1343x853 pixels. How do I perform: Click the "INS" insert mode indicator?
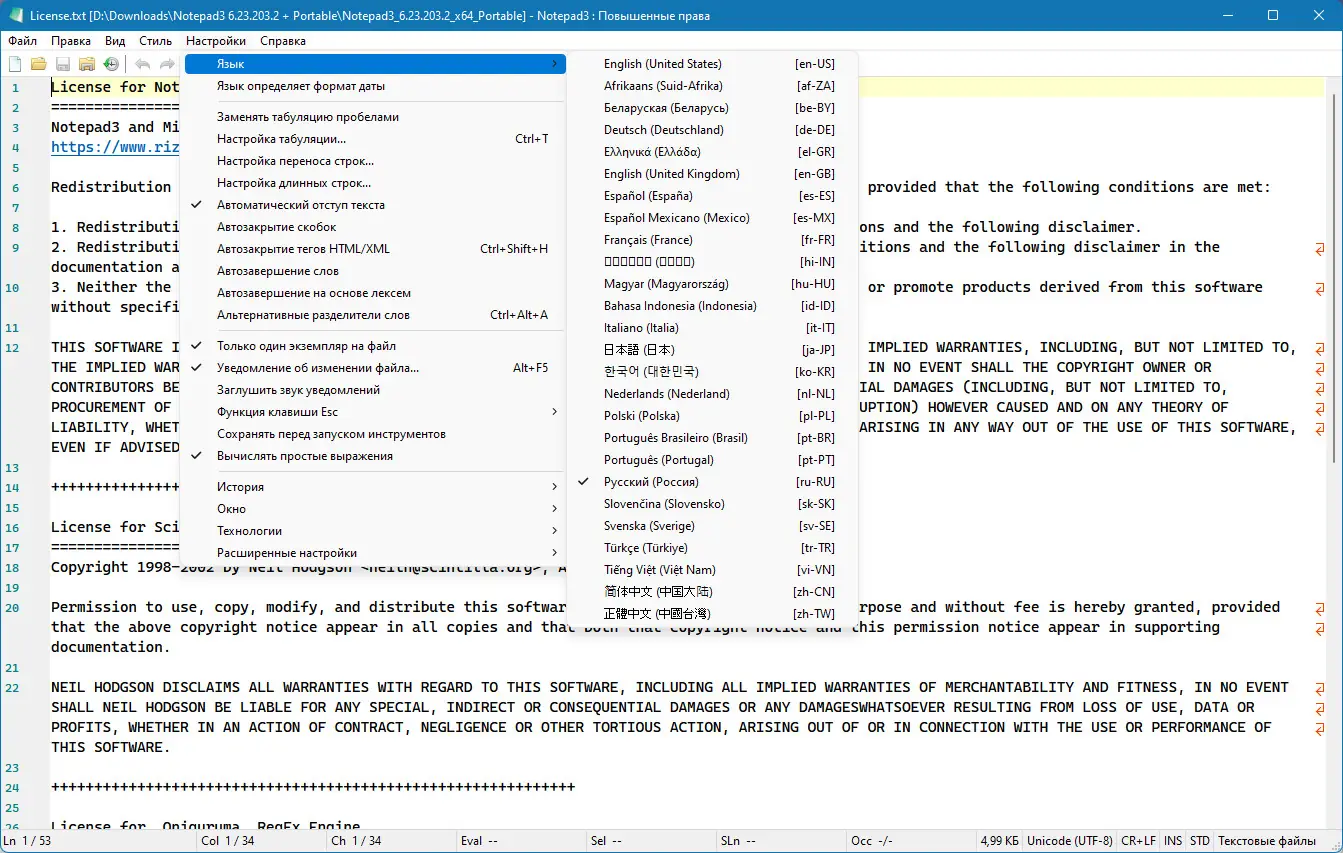tap(1173, 841)
